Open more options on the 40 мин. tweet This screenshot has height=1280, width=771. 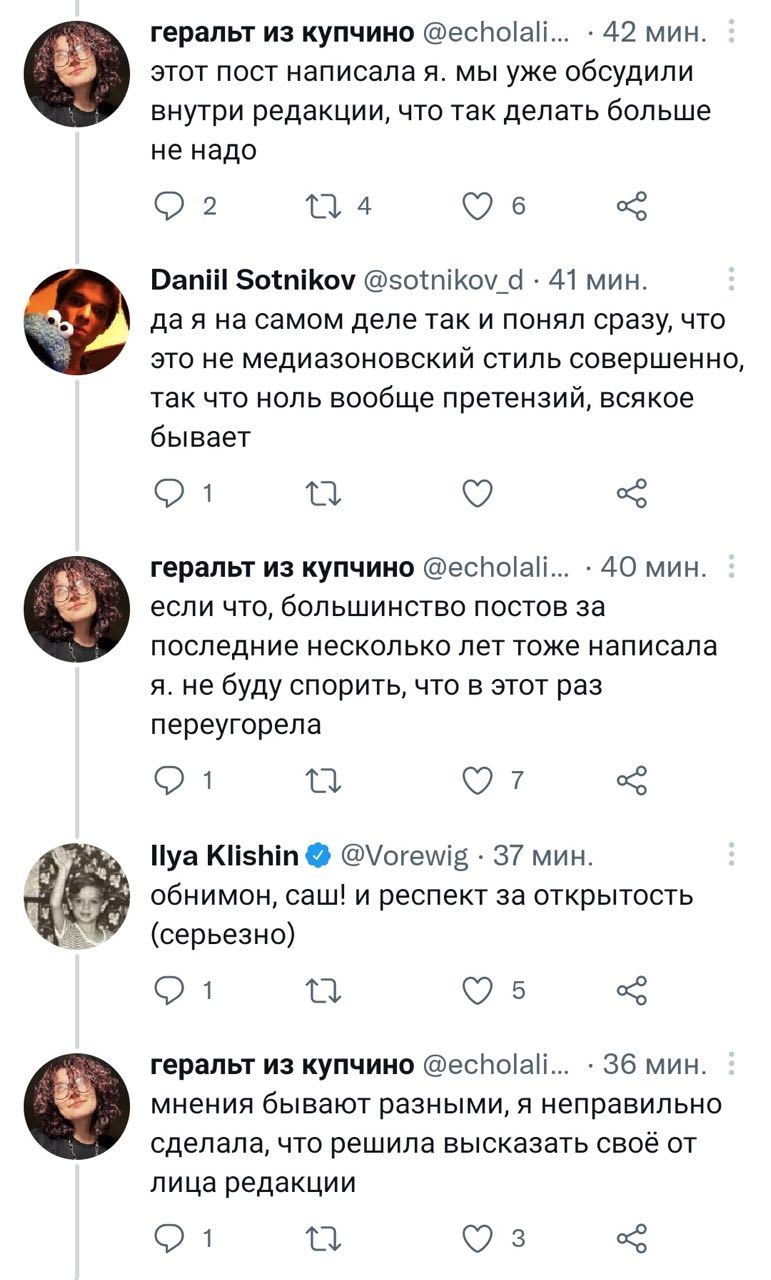tap(733, 567)
